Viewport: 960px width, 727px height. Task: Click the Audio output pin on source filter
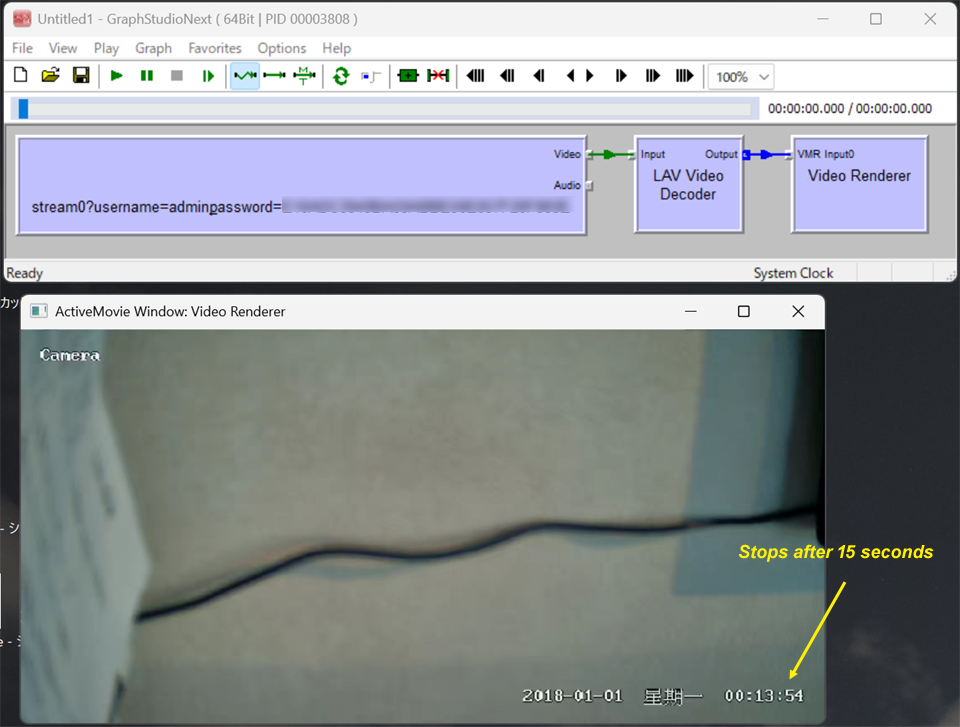(589, 185)
